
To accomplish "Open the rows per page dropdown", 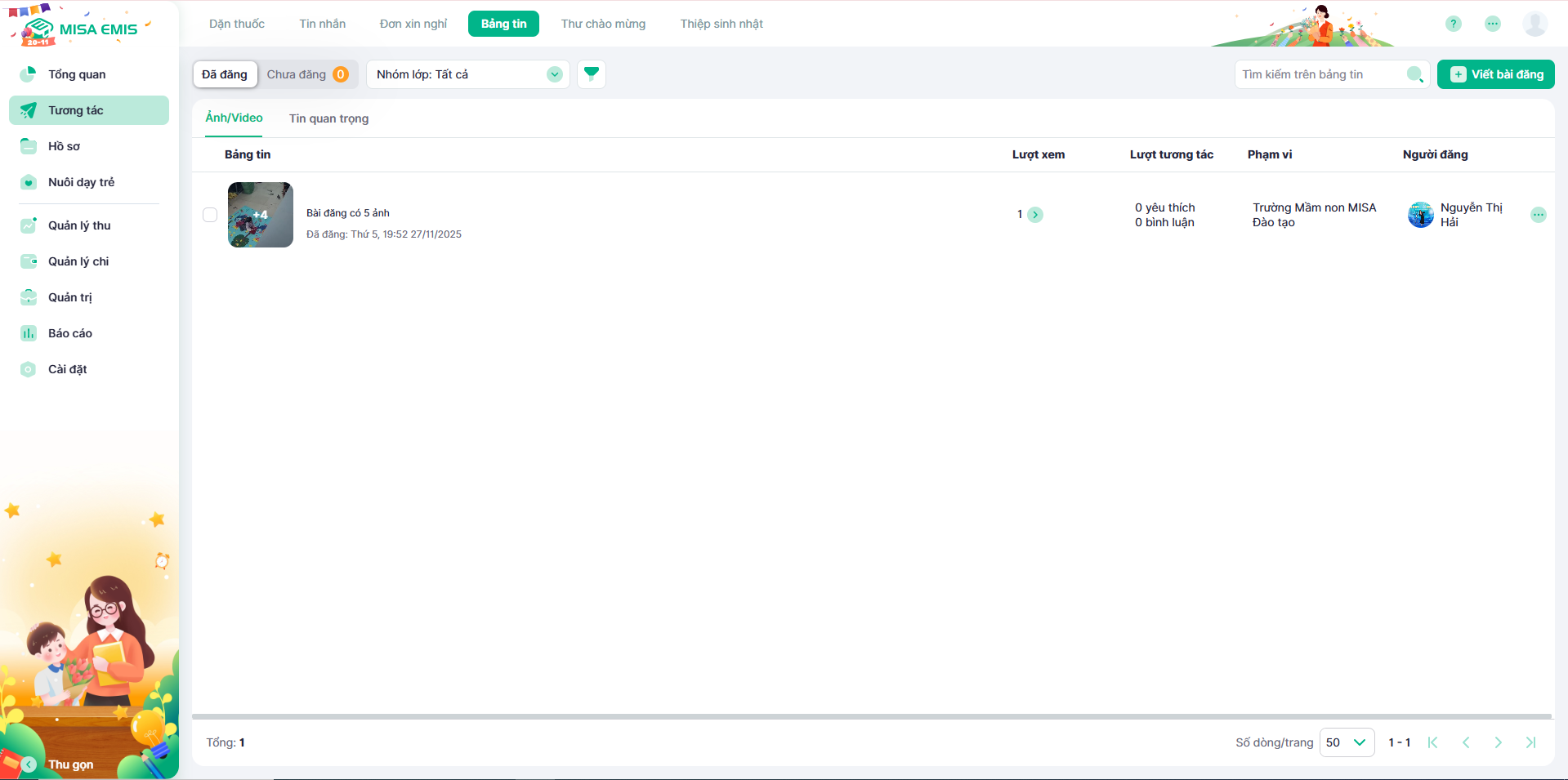I will 1347,742.
